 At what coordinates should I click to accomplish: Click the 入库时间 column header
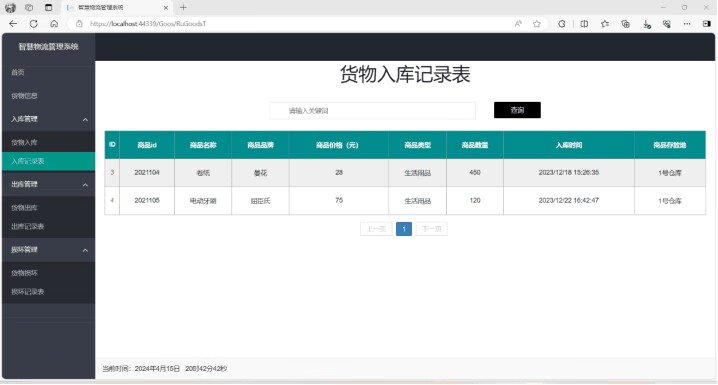click(x=568, y=145)
